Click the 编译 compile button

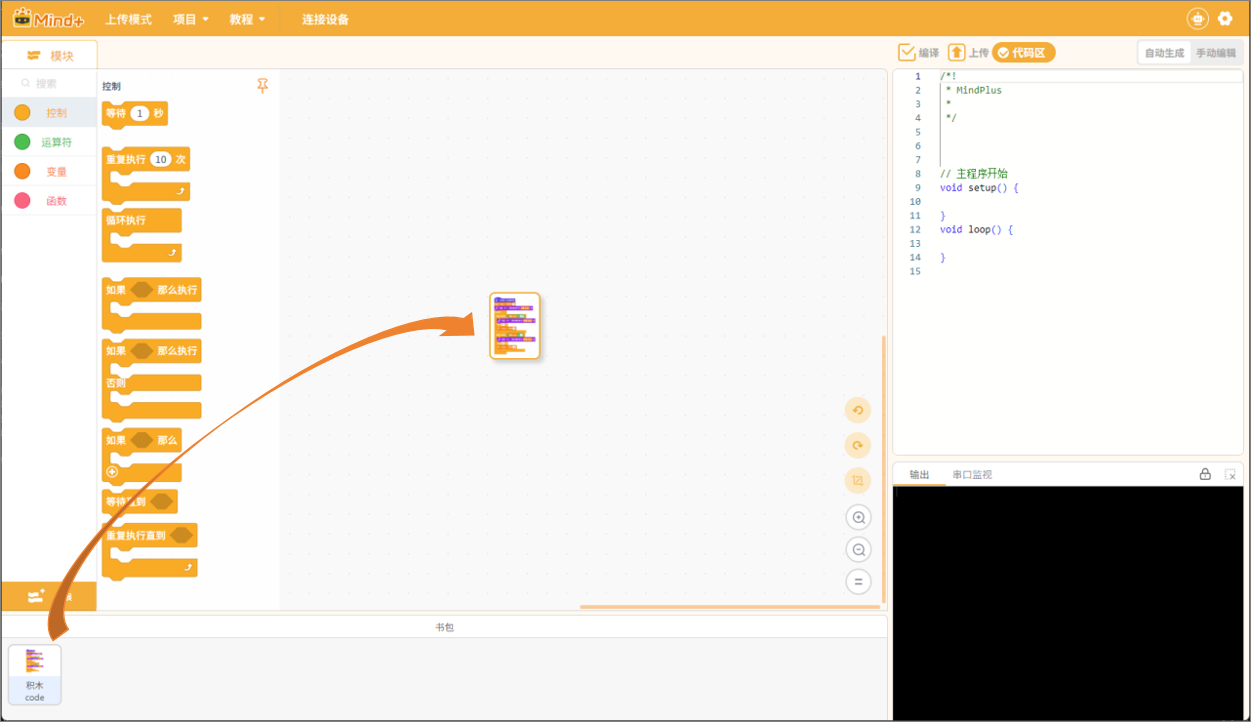919,53
